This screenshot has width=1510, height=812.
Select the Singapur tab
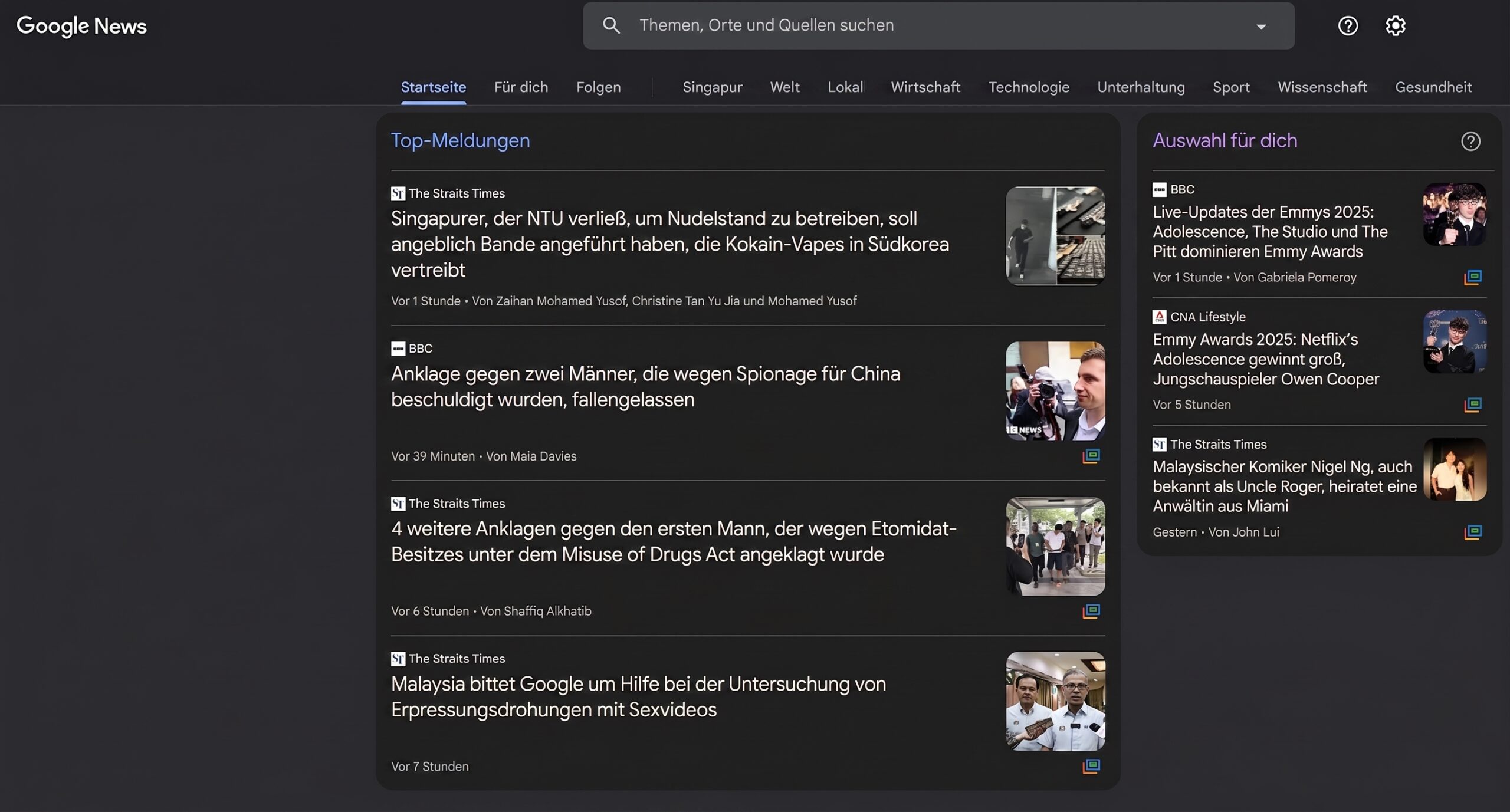(x=712, y=87)
